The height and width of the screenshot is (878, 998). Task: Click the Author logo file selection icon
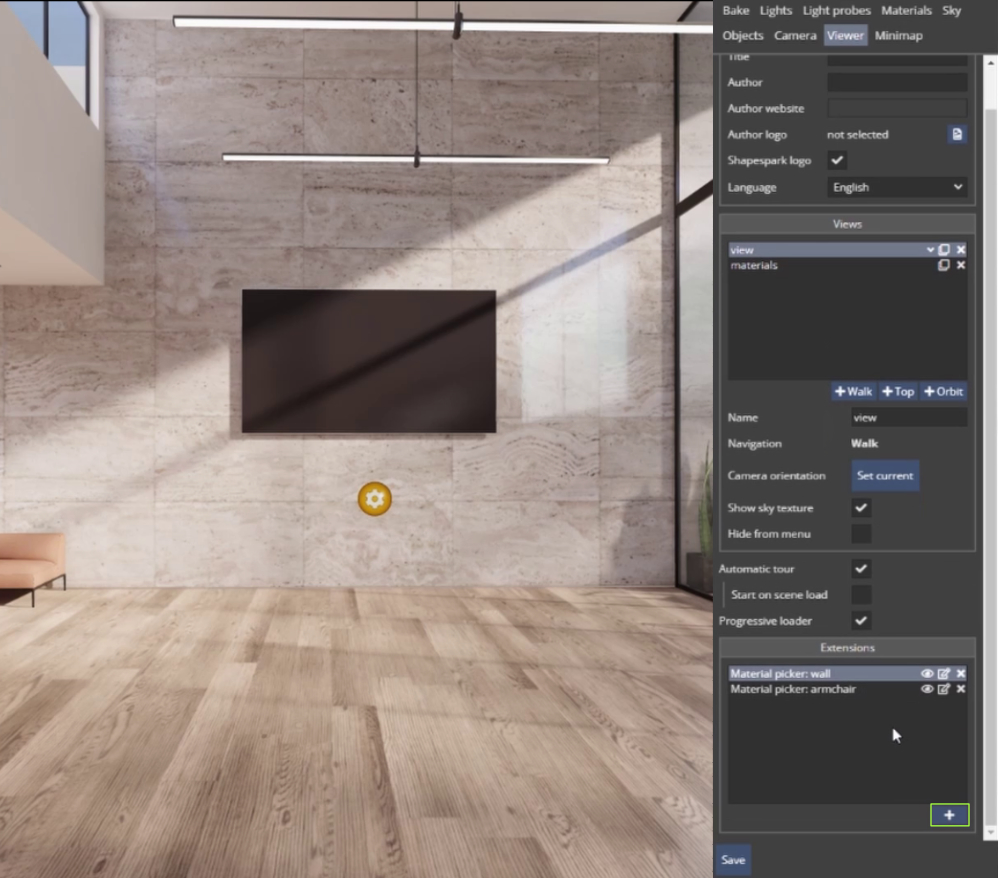click(x=956, y=134)
